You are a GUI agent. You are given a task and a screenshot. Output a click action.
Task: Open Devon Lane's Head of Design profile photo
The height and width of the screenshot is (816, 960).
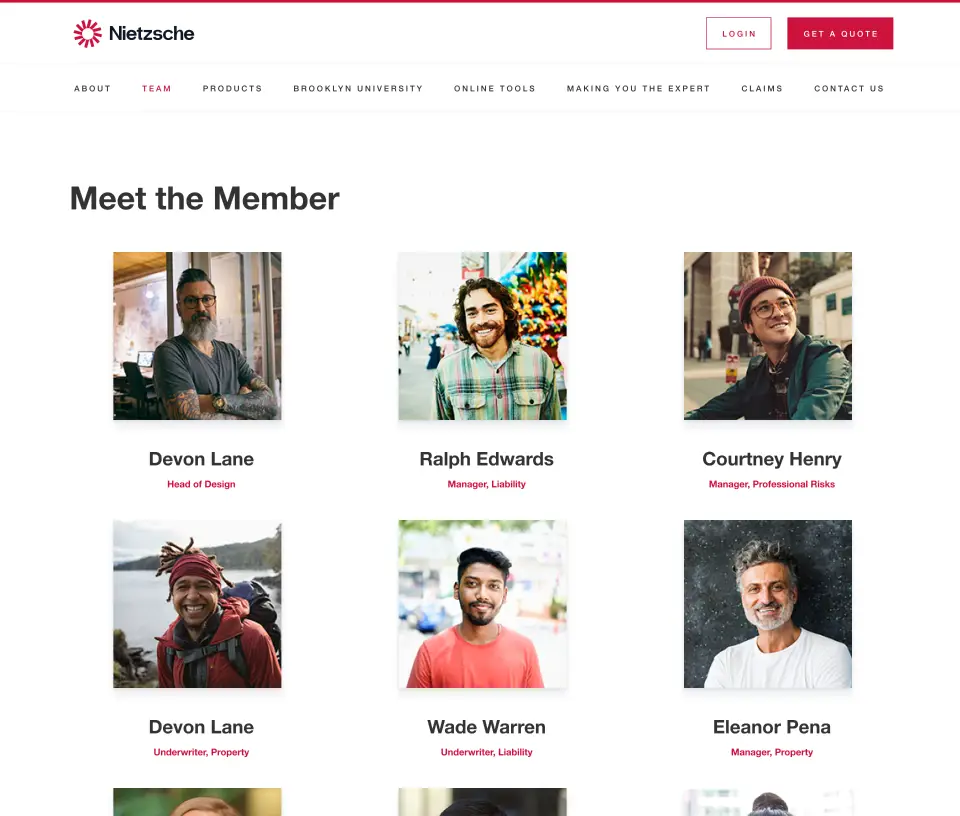coord(197,335)
